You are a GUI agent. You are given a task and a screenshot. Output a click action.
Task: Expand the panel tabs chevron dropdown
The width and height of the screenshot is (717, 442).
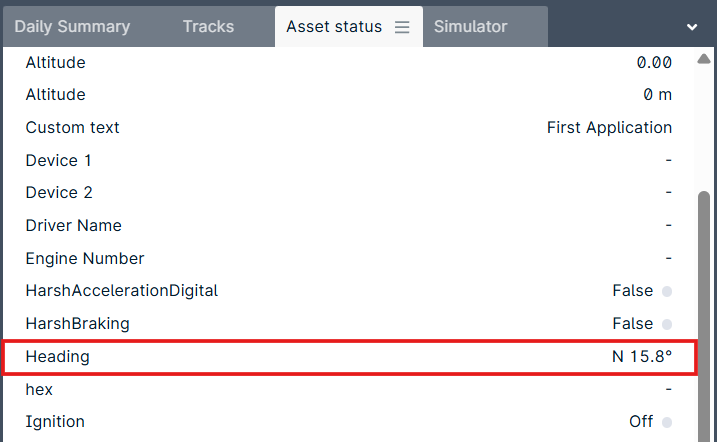tap(692, 27)
